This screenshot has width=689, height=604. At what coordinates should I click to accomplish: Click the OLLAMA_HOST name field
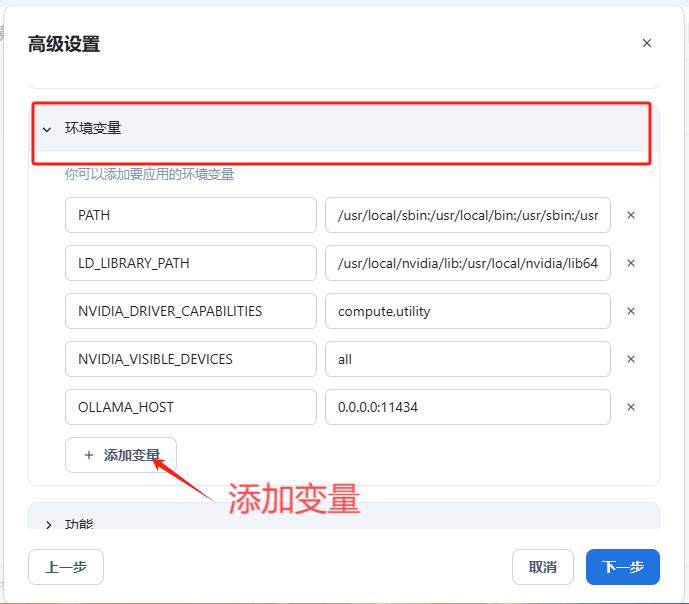tap(190, 407)
